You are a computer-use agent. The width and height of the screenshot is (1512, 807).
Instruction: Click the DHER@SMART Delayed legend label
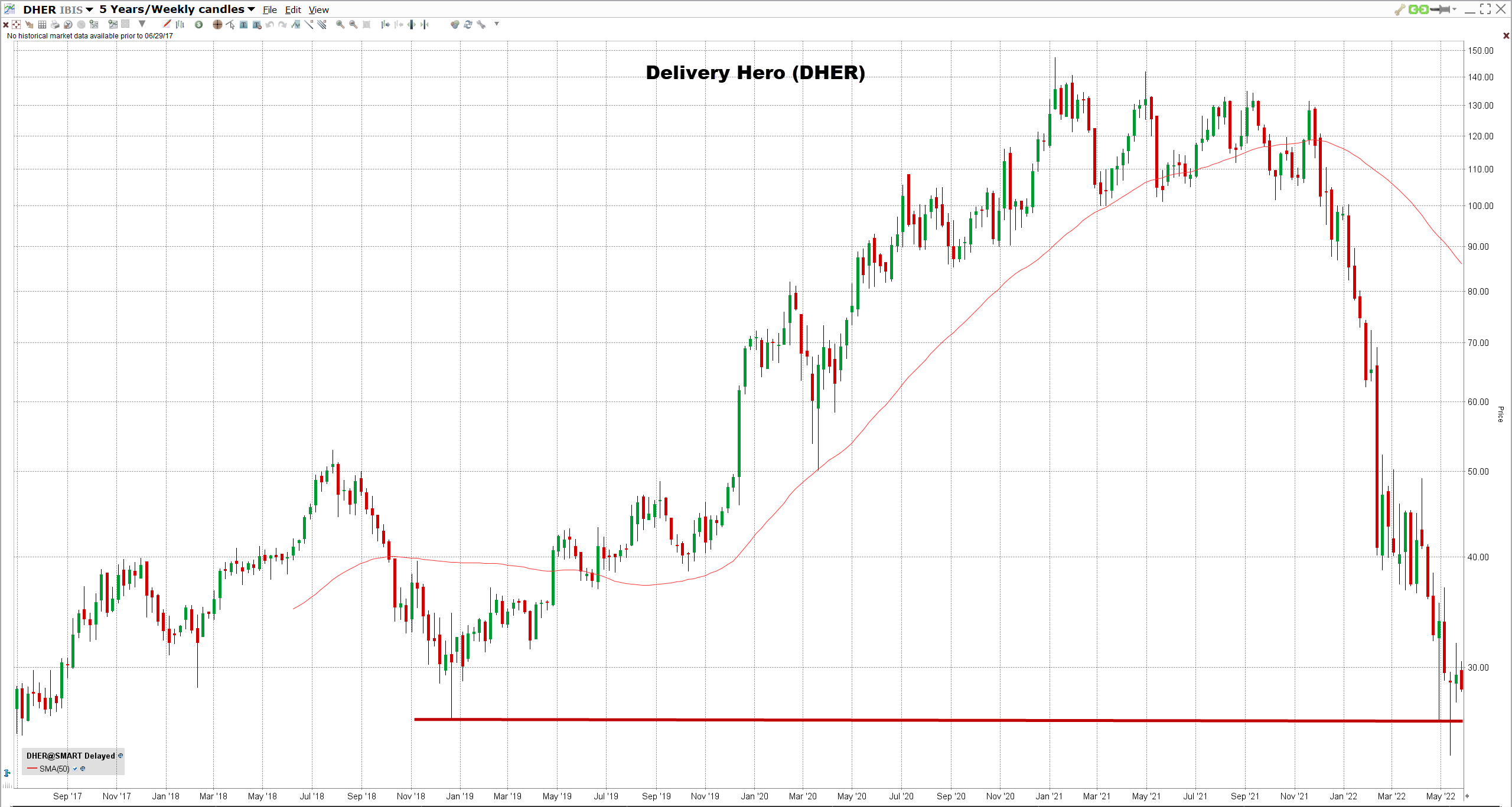click(71, 756)
